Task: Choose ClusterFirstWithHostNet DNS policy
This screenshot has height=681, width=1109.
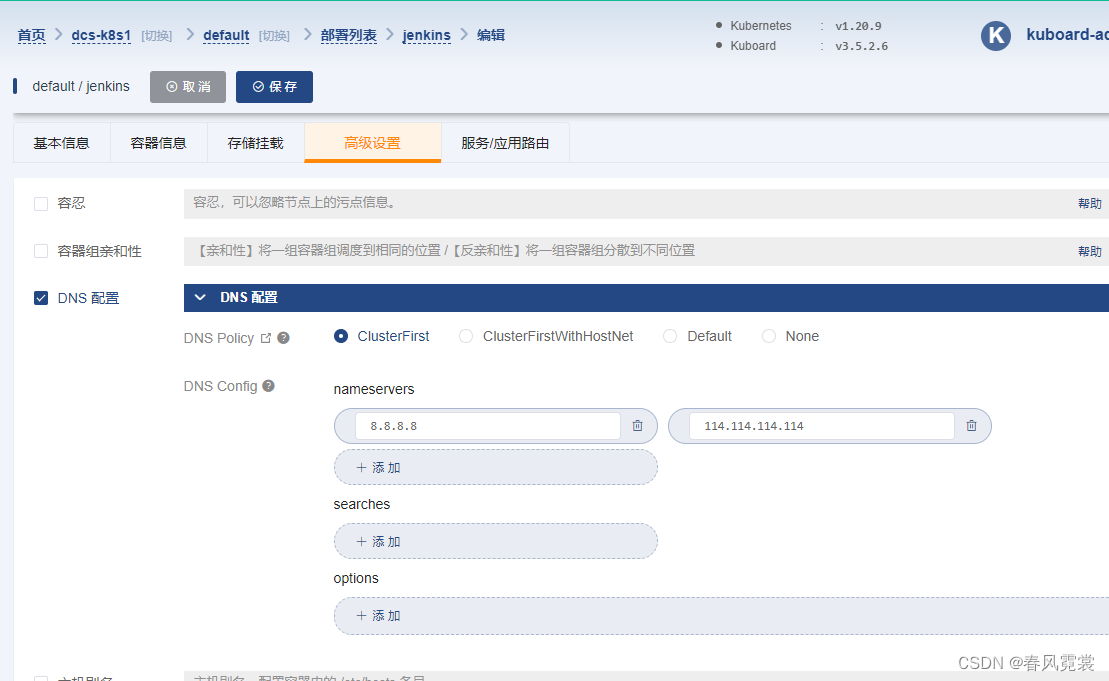Action: click(x=465, y=336)
